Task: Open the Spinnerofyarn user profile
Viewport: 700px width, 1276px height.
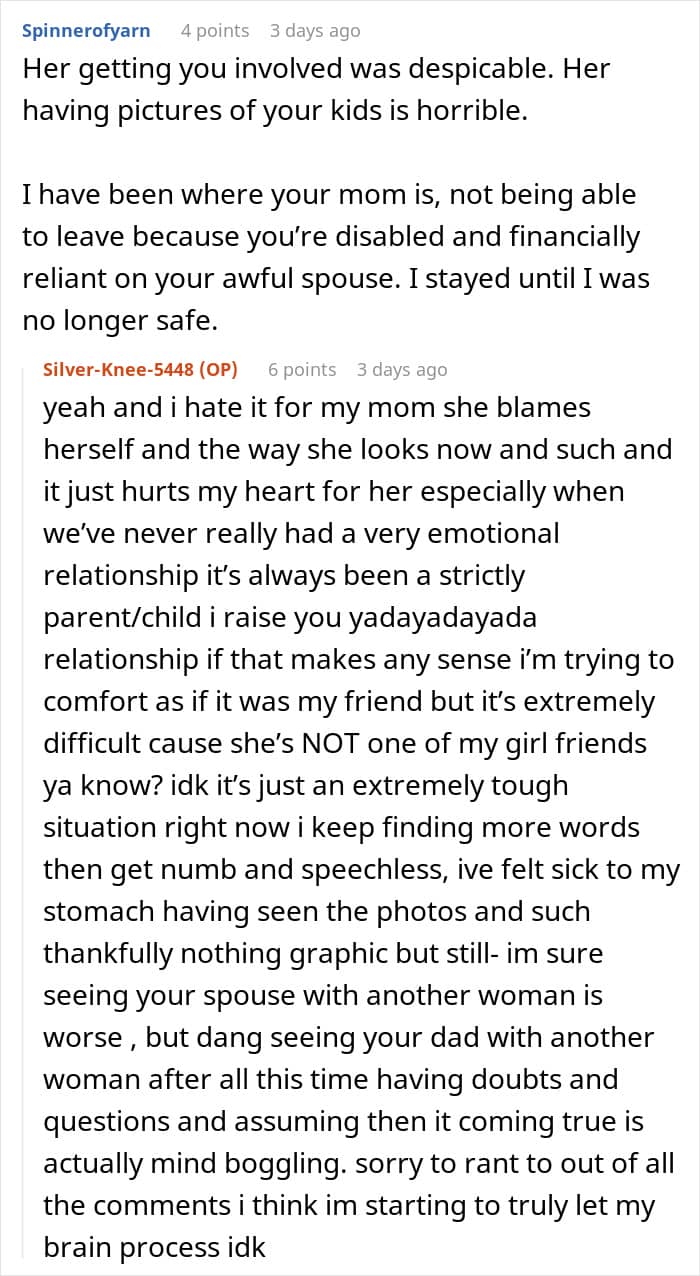Action: tap(86, 30)
